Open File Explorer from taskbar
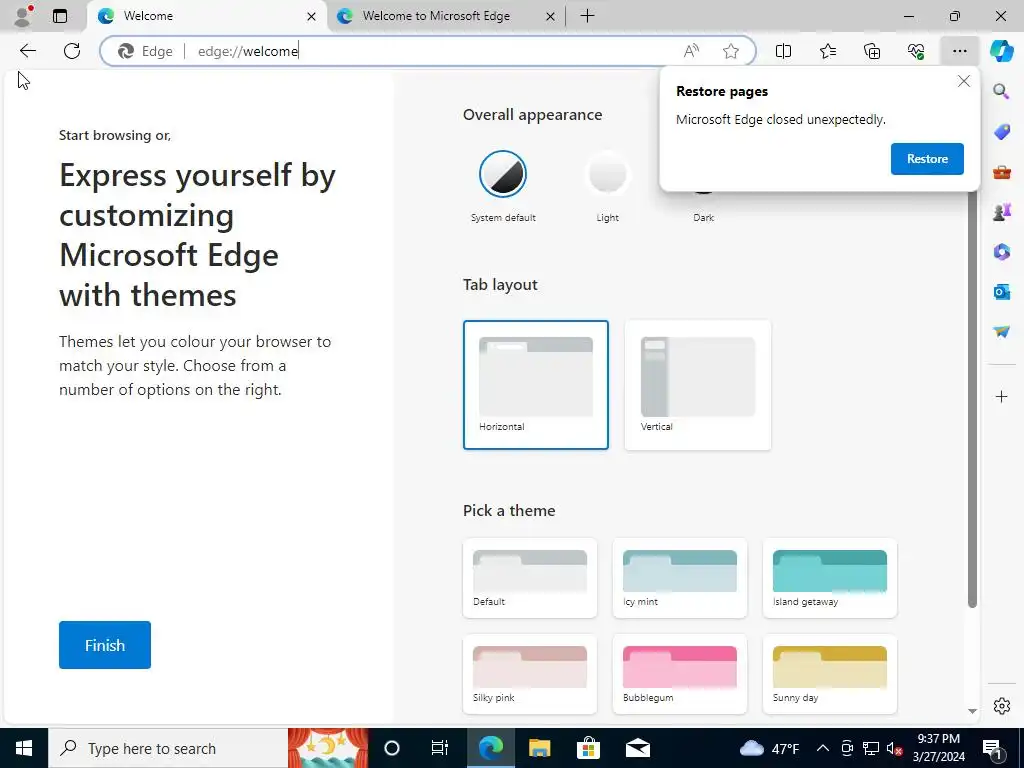 click(539, 748)
